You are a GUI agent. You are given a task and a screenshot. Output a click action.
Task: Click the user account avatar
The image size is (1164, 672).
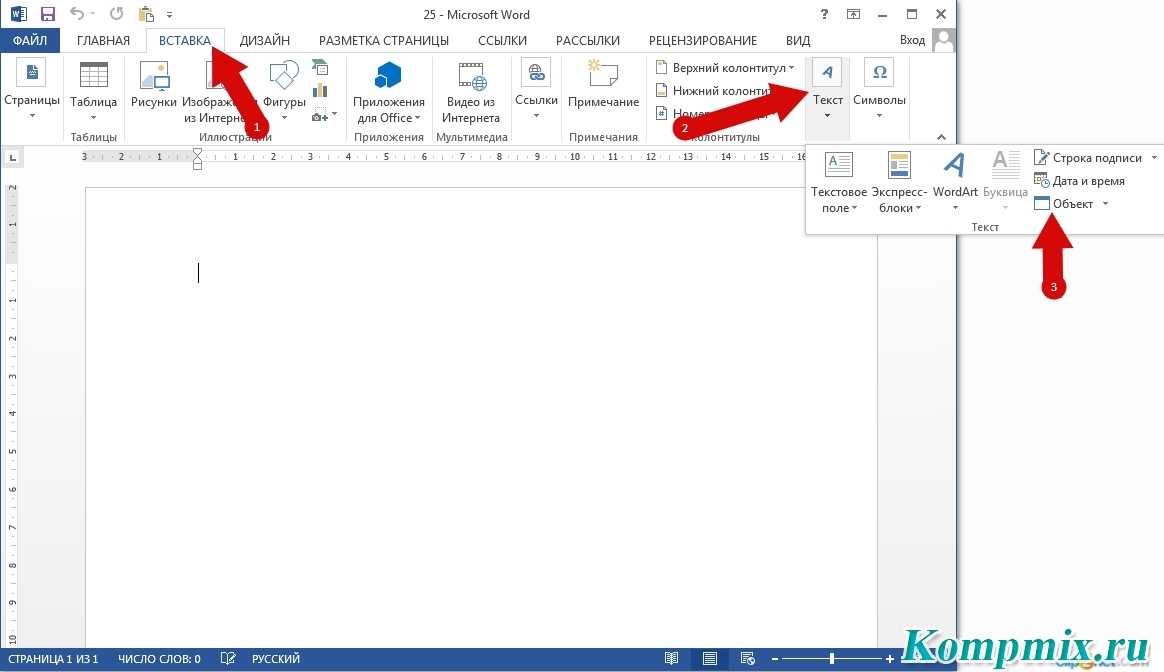point(943,40)
